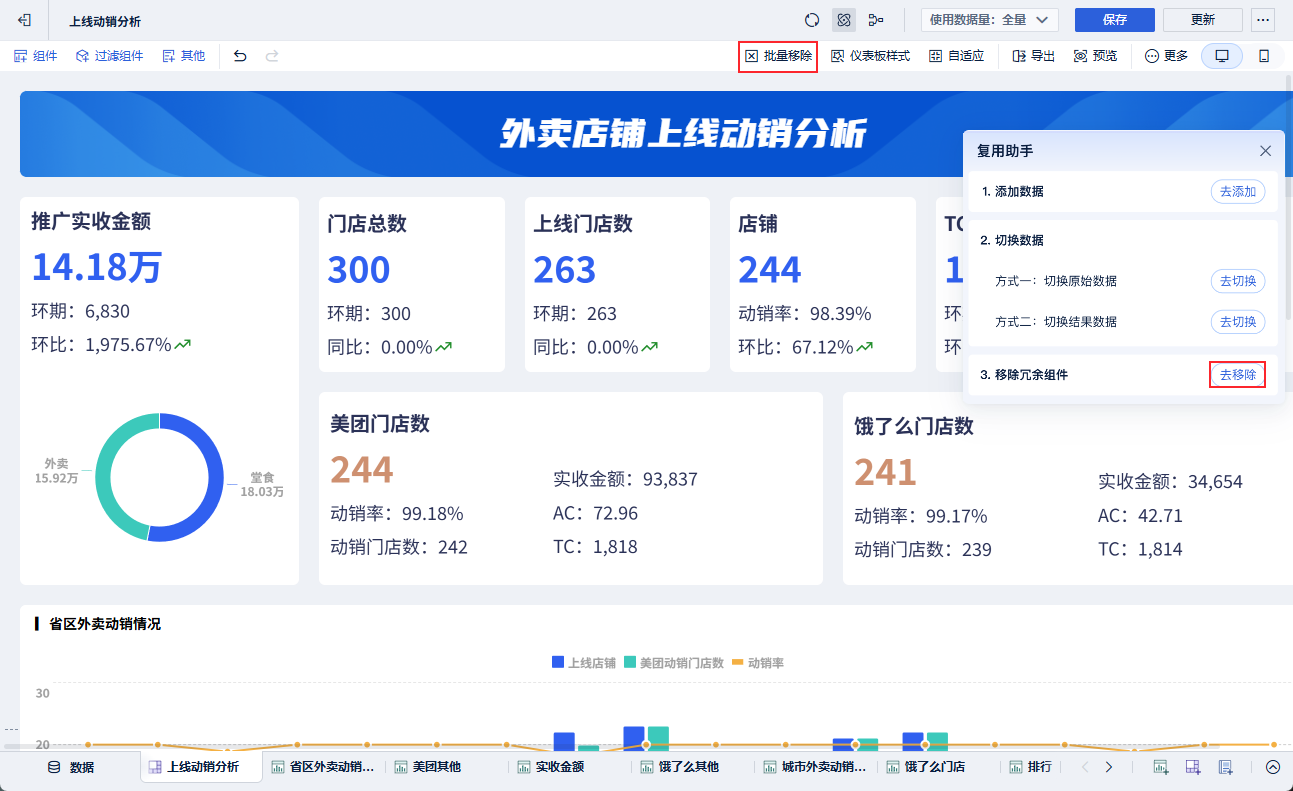Click 去添加 for 添加数据
This screenshot has height=791, width=1293.
1237,191
